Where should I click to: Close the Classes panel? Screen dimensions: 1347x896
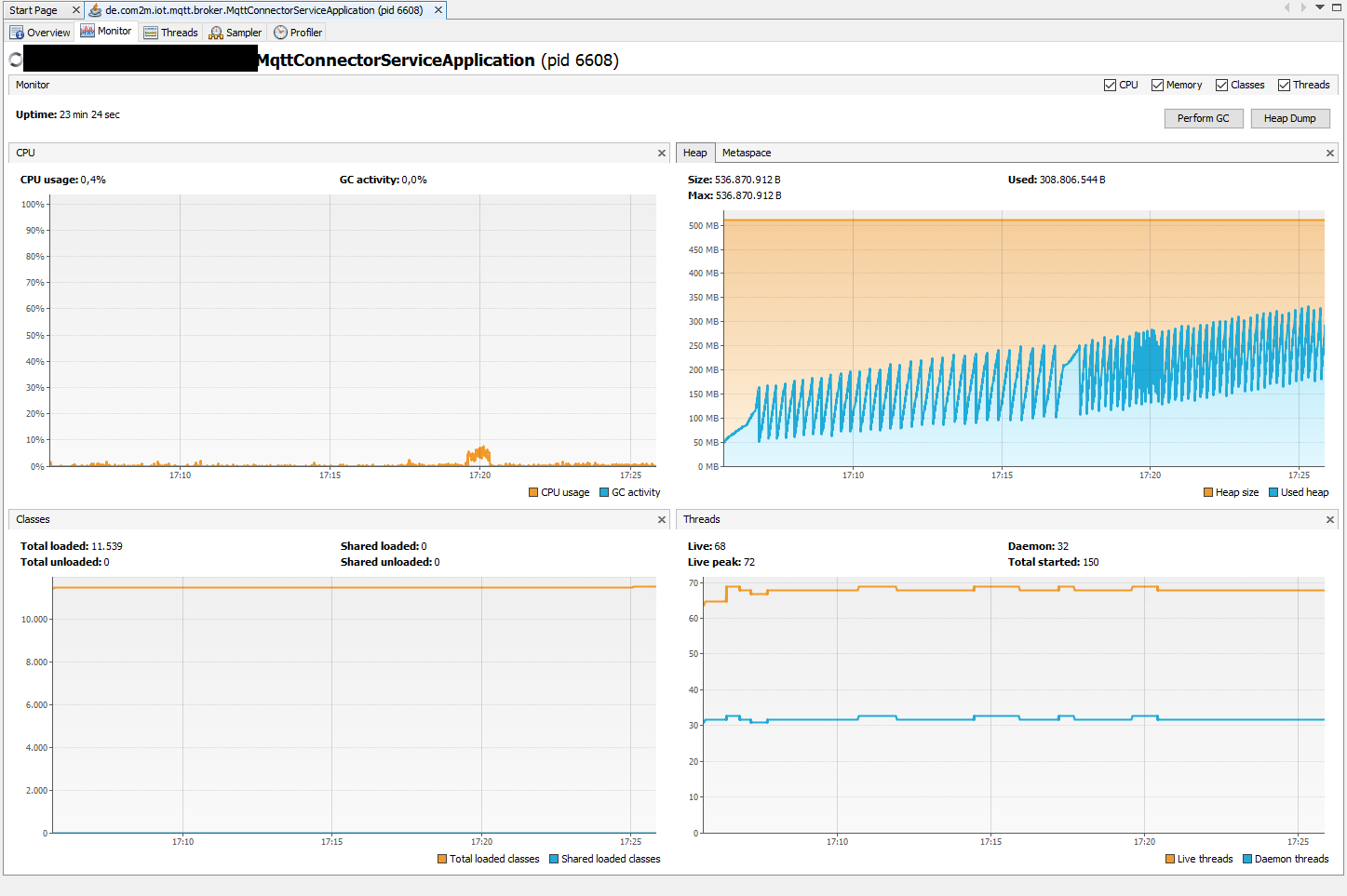[661, 519]
